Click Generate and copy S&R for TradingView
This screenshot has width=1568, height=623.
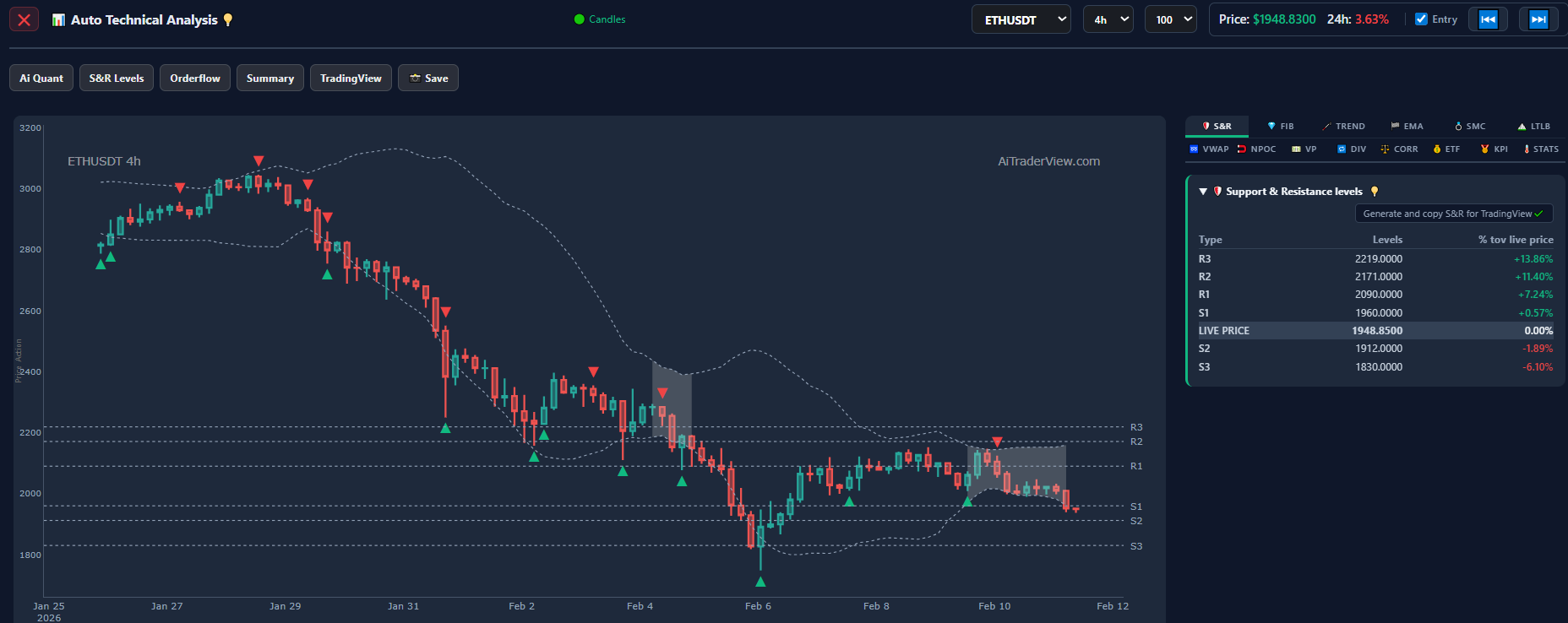click(1453, 214)
